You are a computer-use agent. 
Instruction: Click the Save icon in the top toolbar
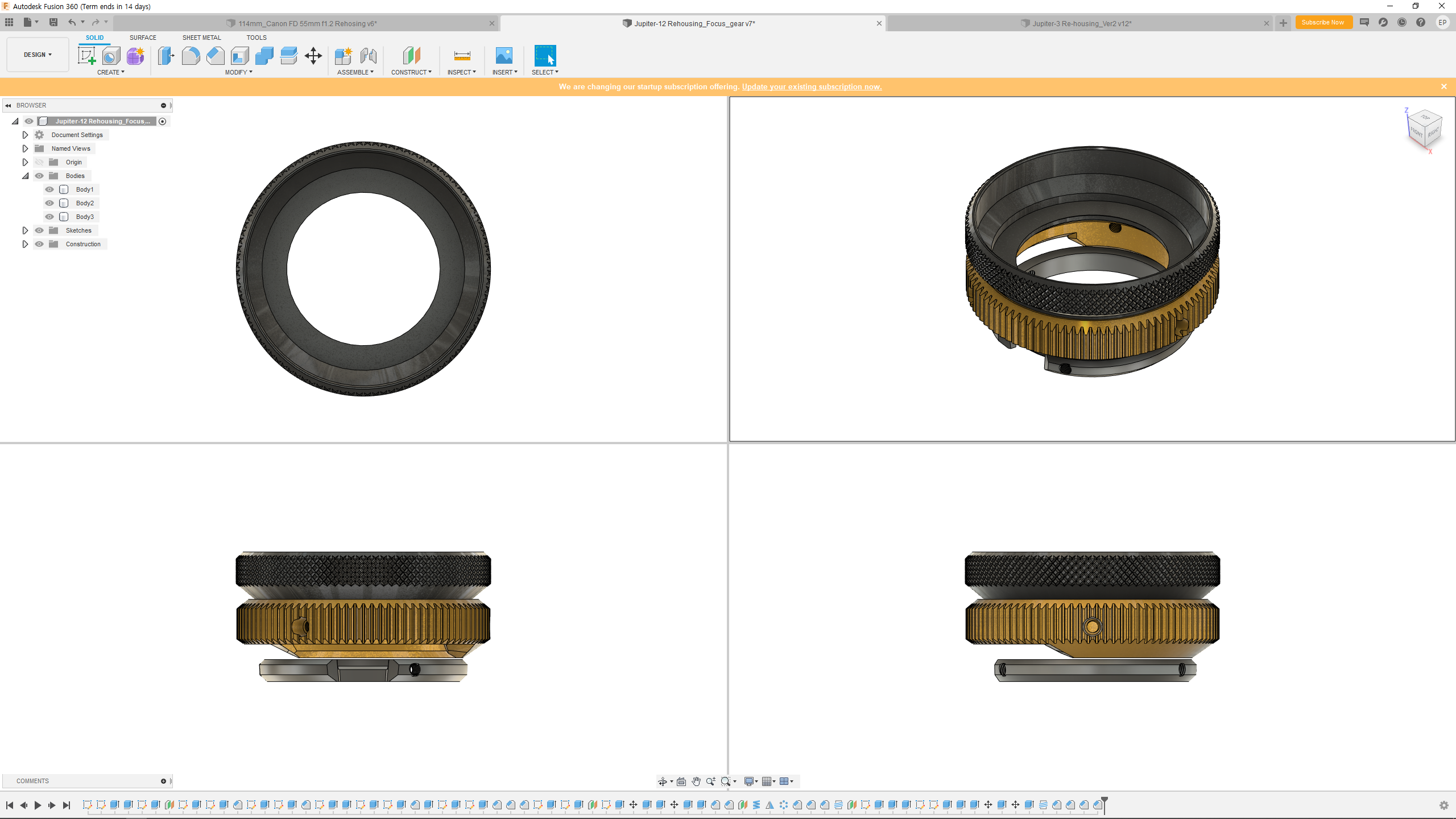(53, 22)
